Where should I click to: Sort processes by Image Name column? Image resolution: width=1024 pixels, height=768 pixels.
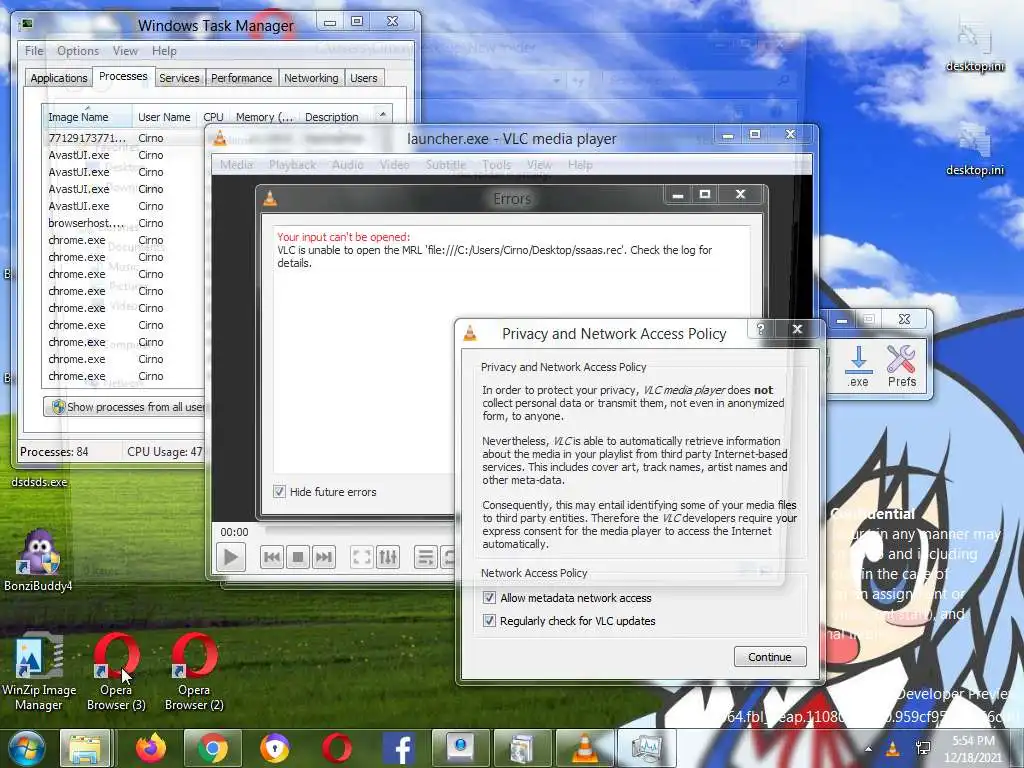(87, 117)
